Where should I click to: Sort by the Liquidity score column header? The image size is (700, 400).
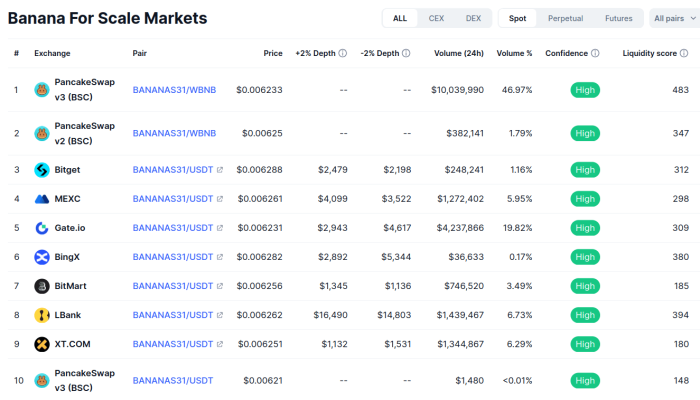tap(650, 53)
